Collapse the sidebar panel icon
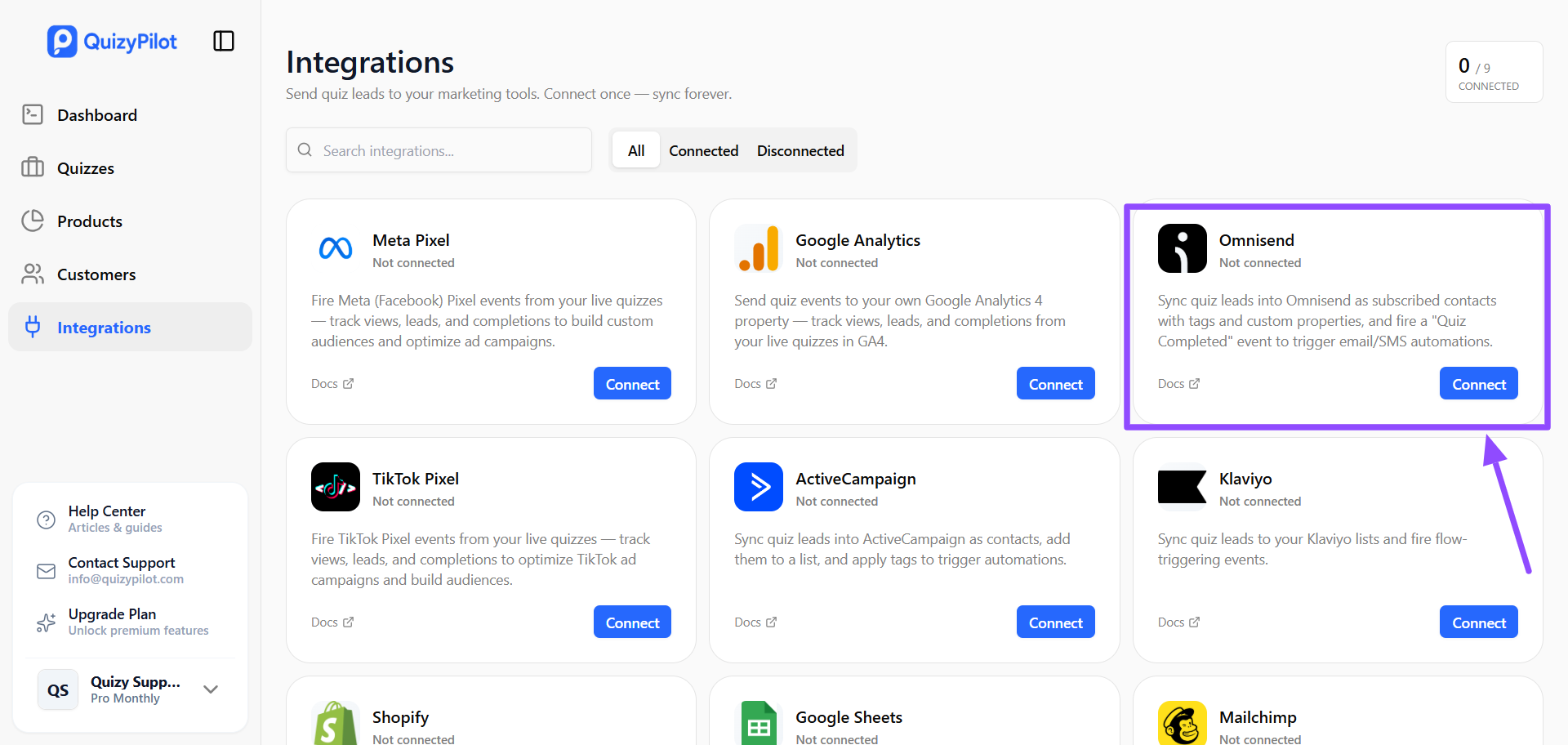 224,41
